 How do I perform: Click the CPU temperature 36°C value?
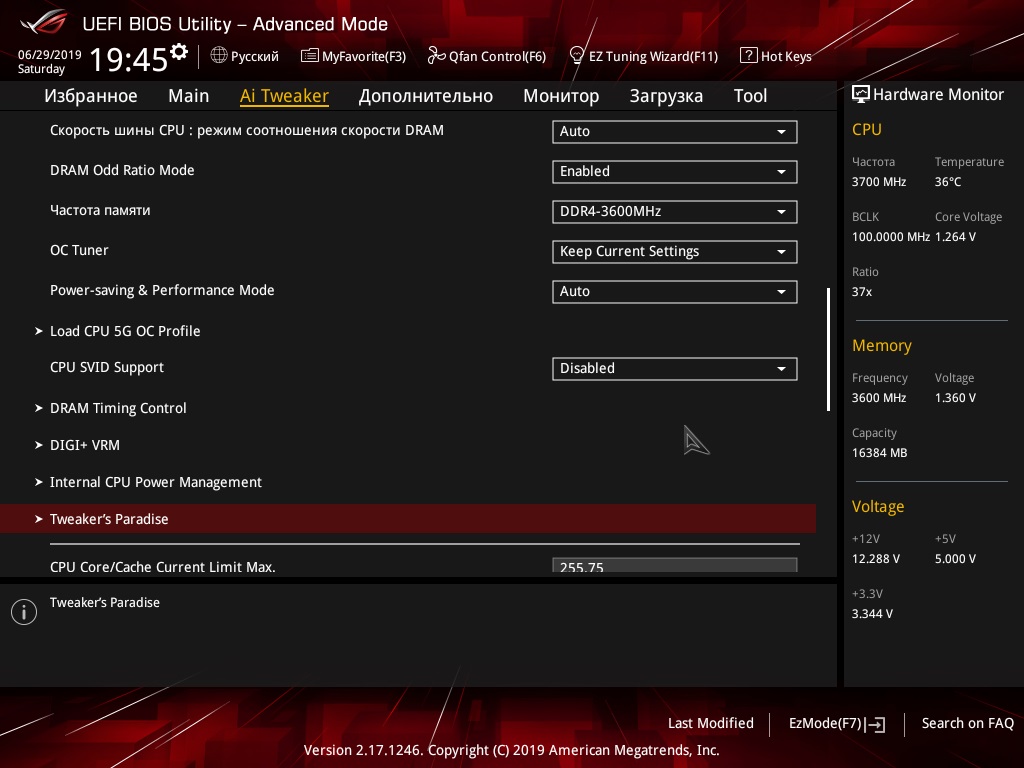[948, 182]
